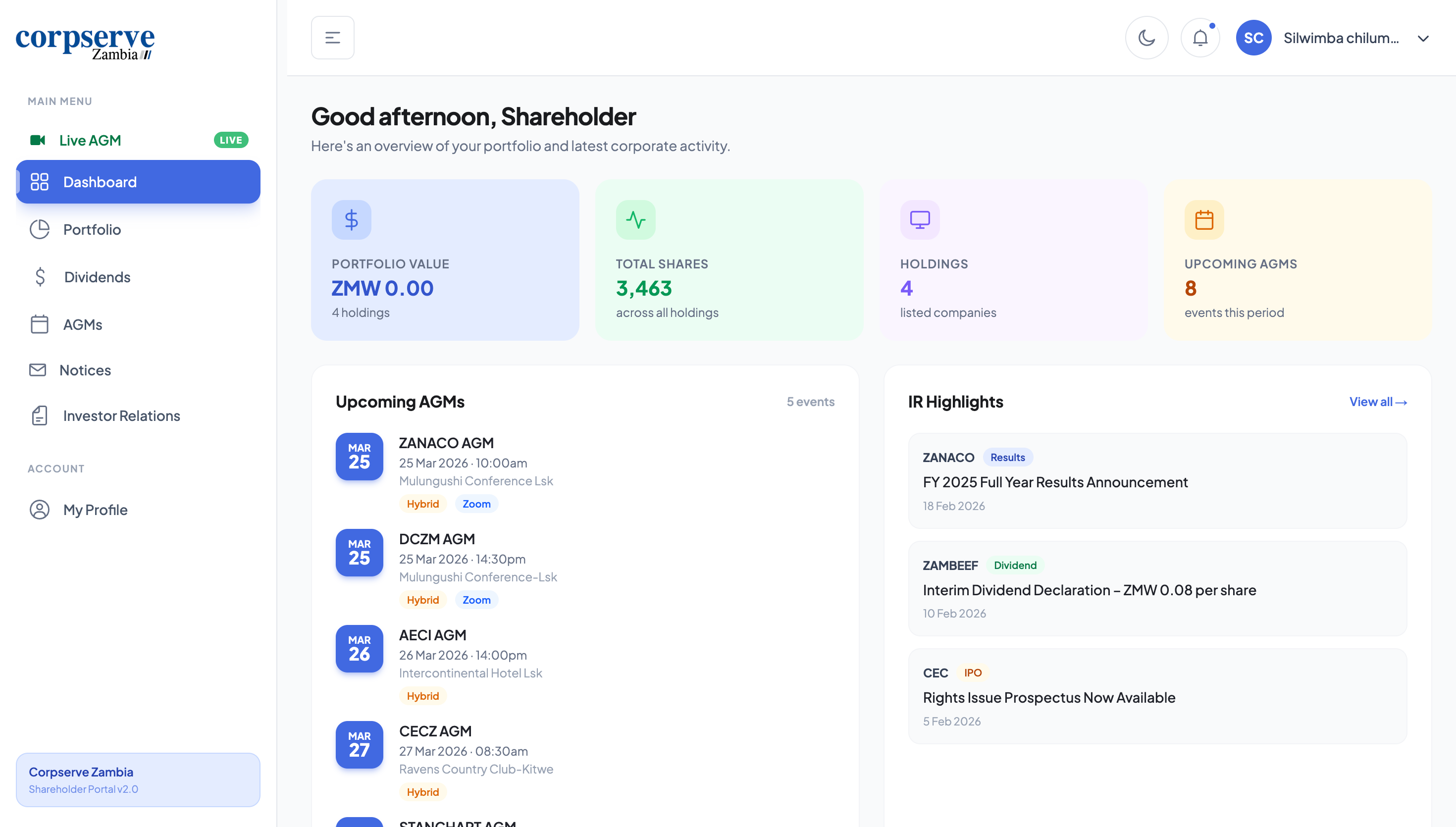Open the AGMs section from sidebar
The width and height of the screenshot is (1456, 827).
pyautogui.click(x=83, y=324)
